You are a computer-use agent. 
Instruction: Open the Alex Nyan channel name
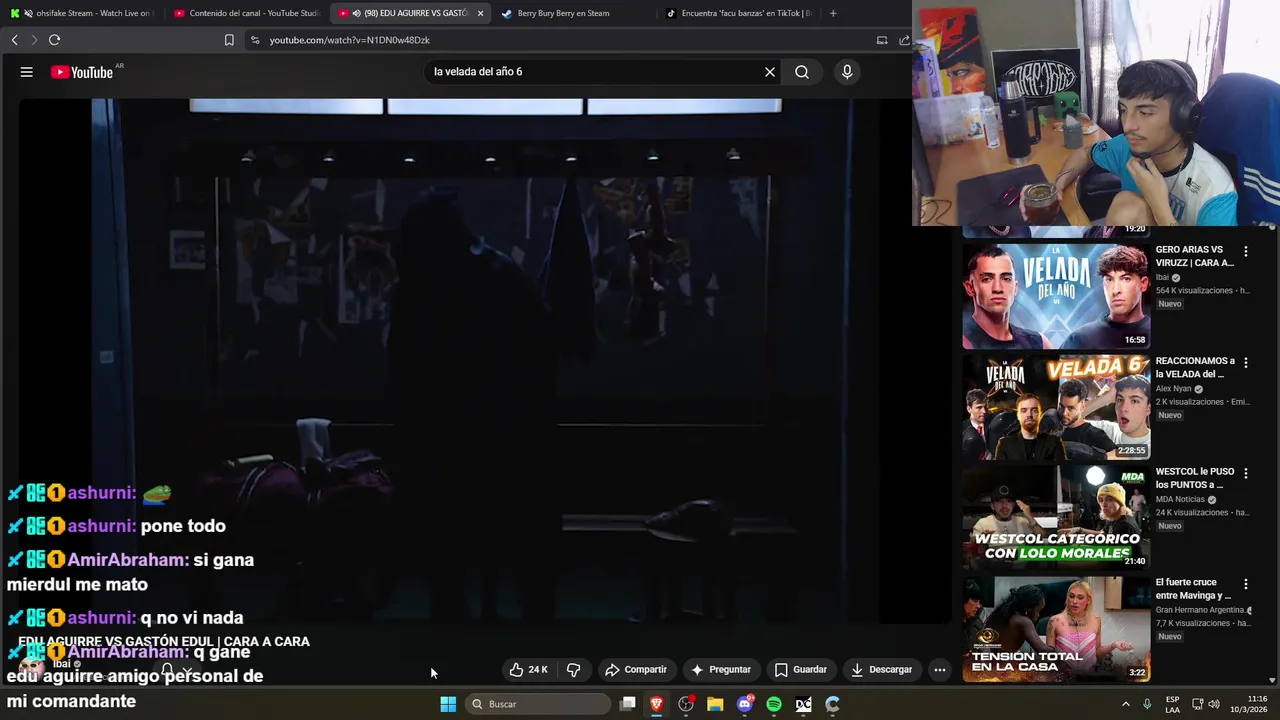1174,389
